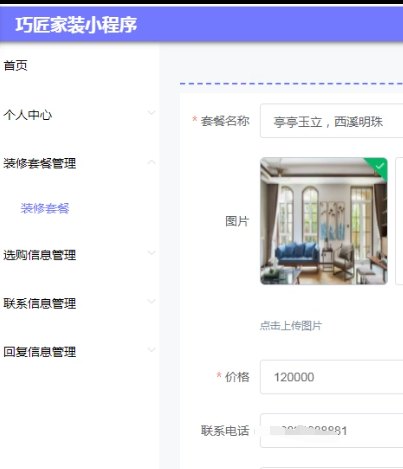This screenshot has width=403, height=469.
Task: Click the 联系电话 field label
Action: click(x=225, y=431)
